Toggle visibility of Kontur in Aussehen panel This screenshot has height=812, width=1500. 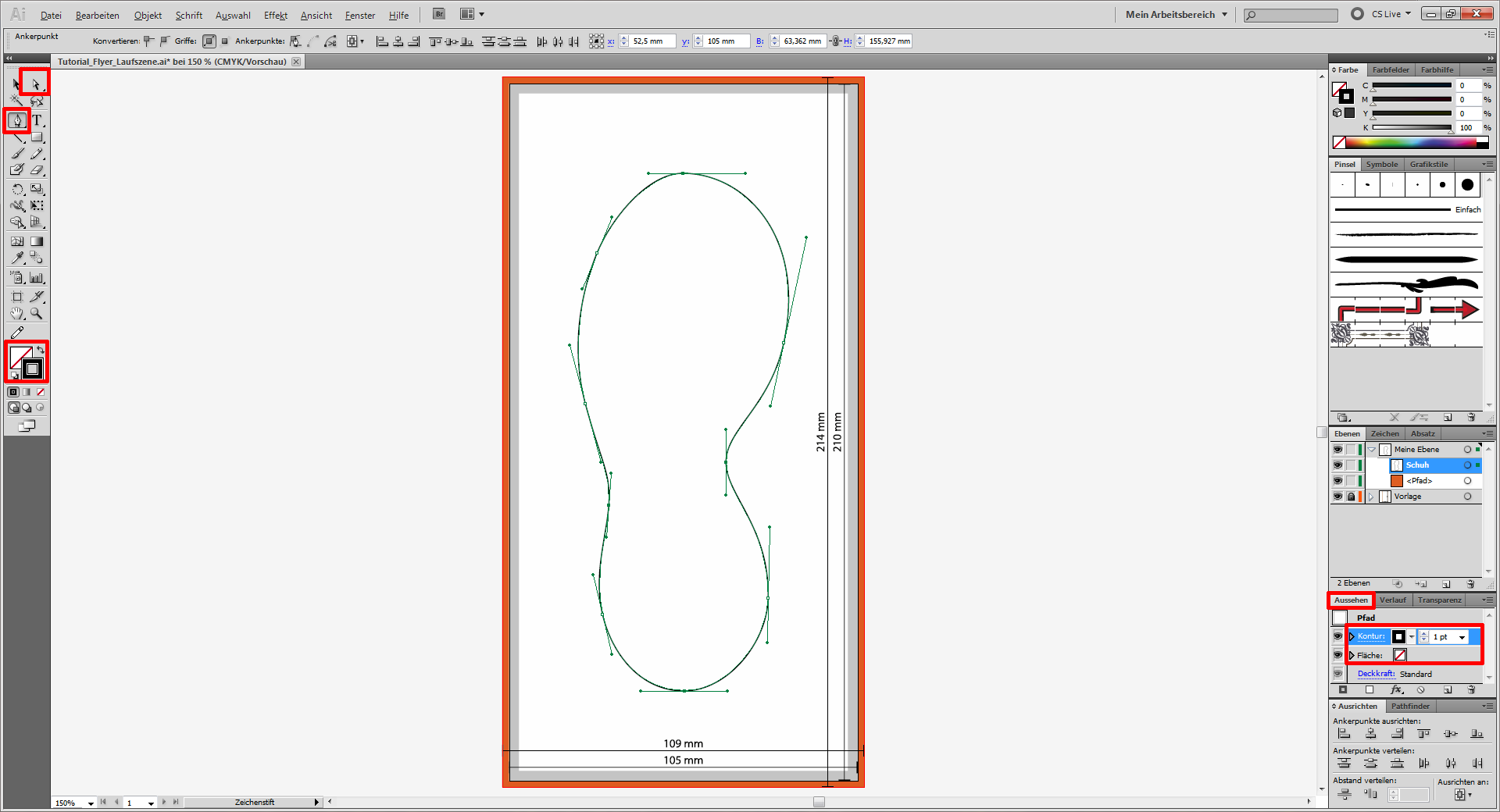1337,636
